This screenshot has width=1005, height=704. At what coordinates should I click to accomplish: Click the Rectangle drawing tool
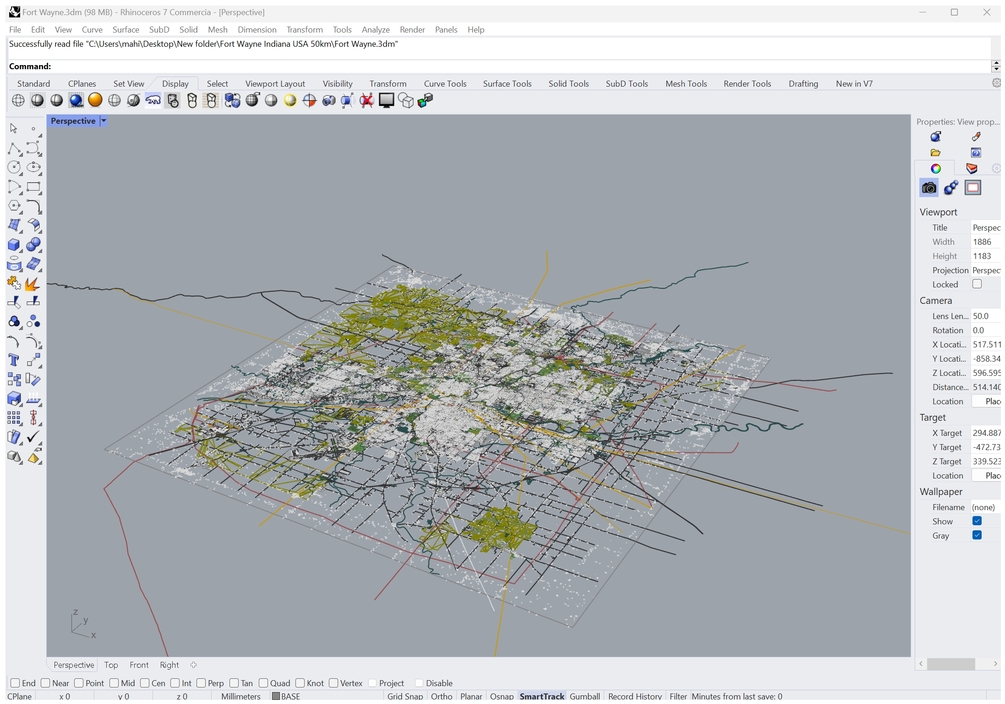coord(33,187)
